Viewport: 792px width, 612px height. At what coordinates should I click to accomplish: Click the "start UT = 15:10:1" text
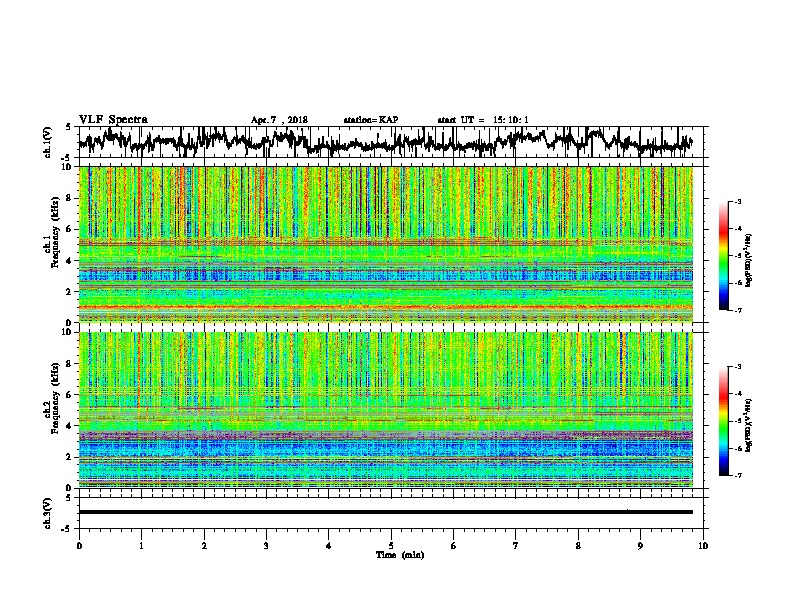483,120
